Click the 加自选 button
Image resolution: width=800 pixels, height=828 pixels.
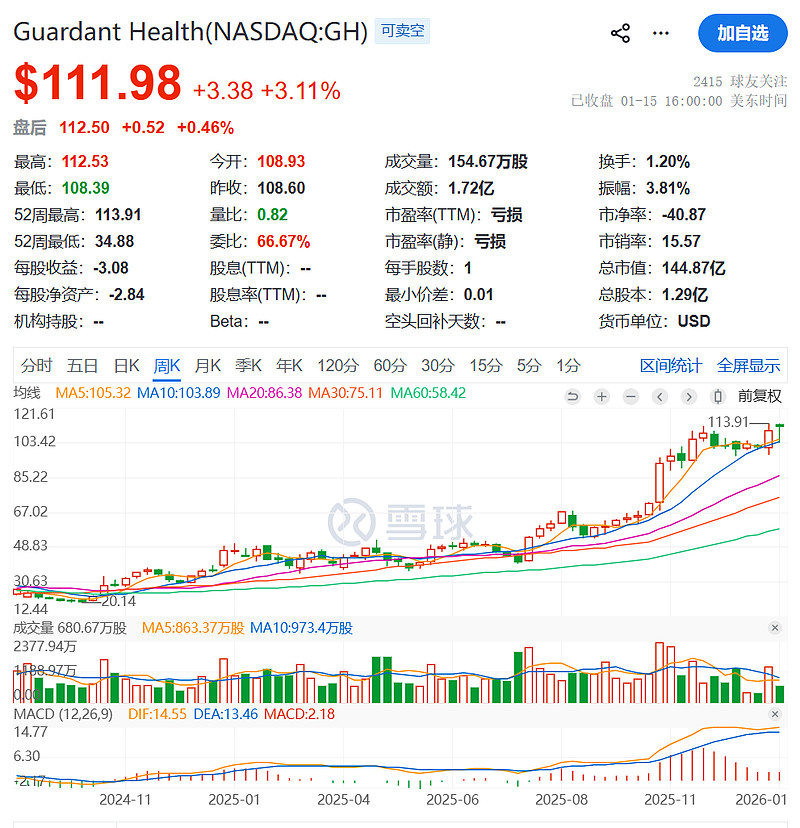tap(742, 33)
